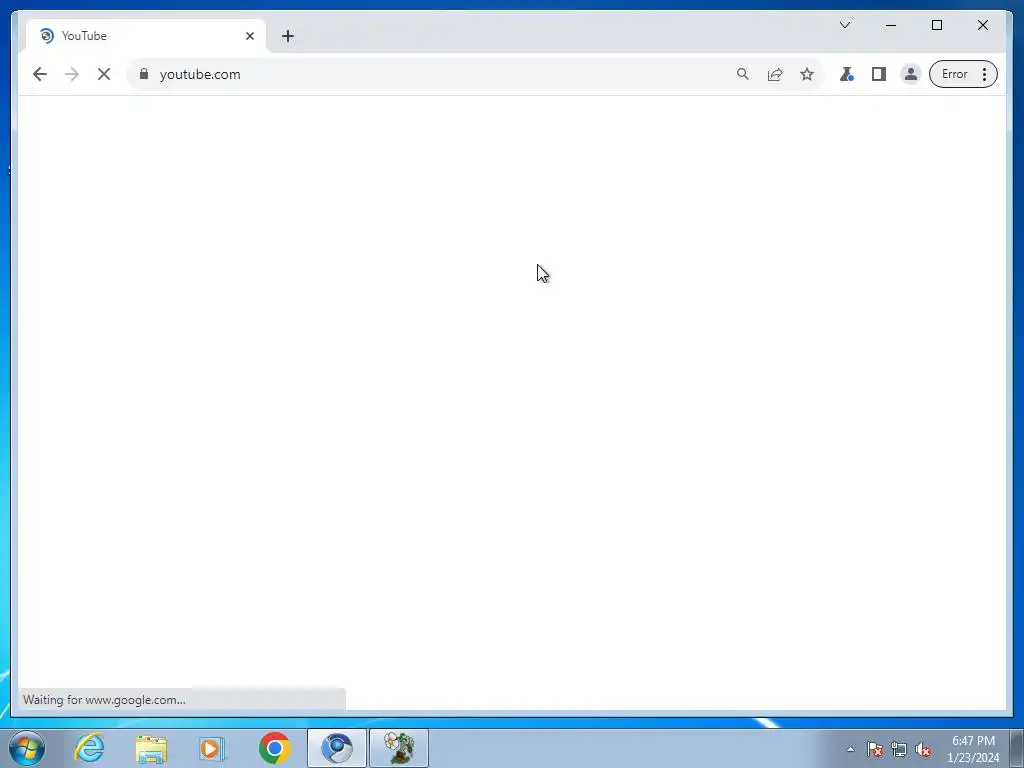
Task: View site information via the lock icon
Action: pyautogui.click(x=144, y=74)
